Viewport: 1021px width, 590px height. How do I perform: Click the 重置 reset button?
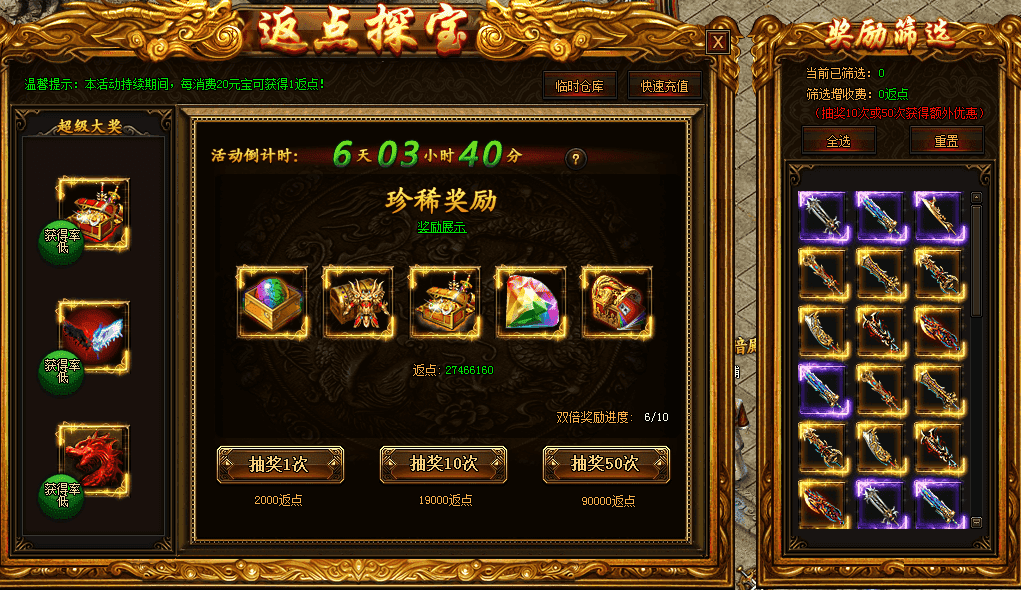(x=946, y=141)
